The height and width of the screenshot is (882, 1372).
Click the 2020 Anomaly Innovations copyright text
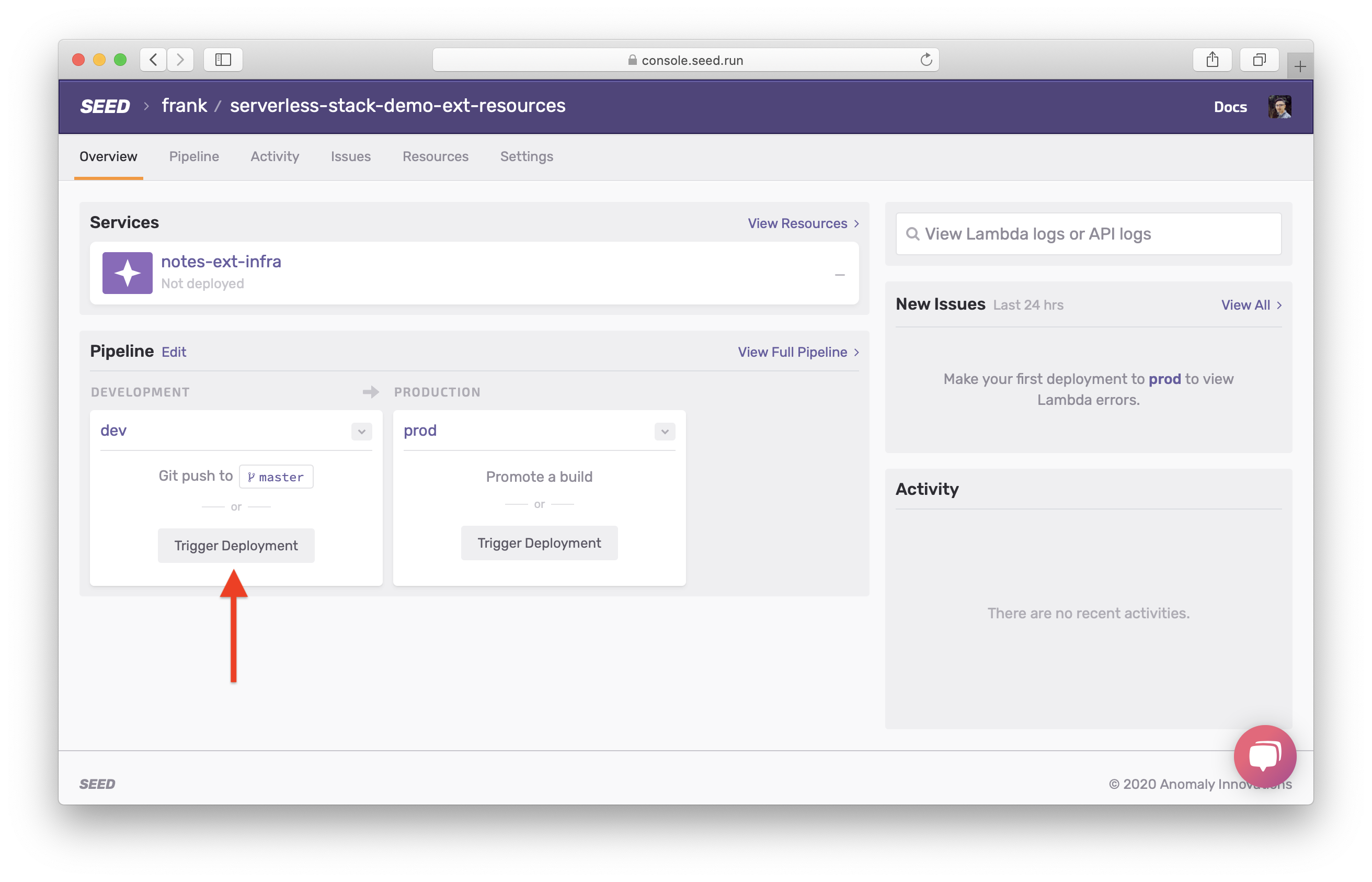pyautogui.click(x=1199, y=784)
